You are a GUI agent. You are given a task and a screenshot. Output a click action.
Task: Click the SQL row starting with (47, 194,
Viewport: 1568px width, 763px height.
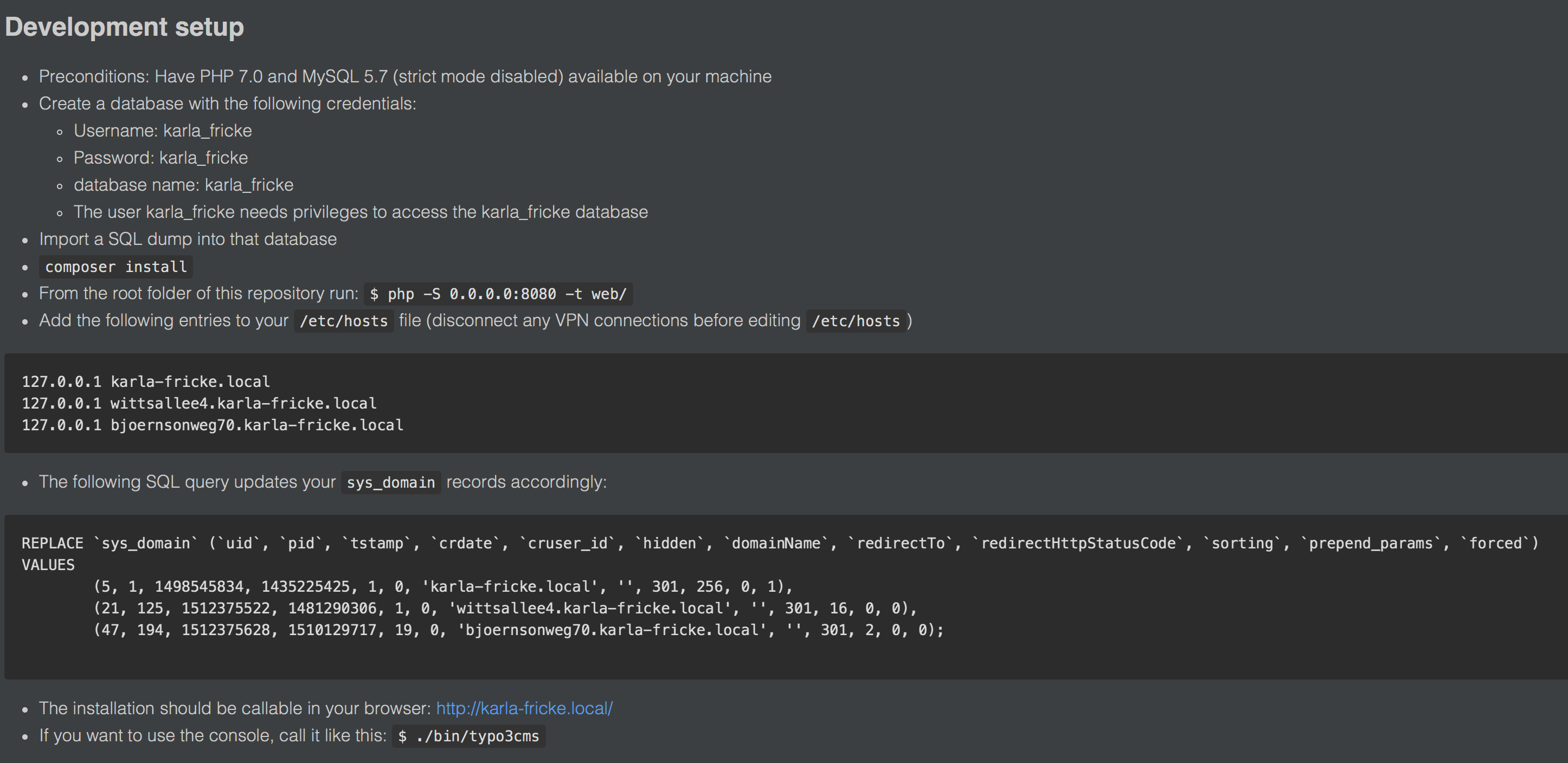pos(518,630)
